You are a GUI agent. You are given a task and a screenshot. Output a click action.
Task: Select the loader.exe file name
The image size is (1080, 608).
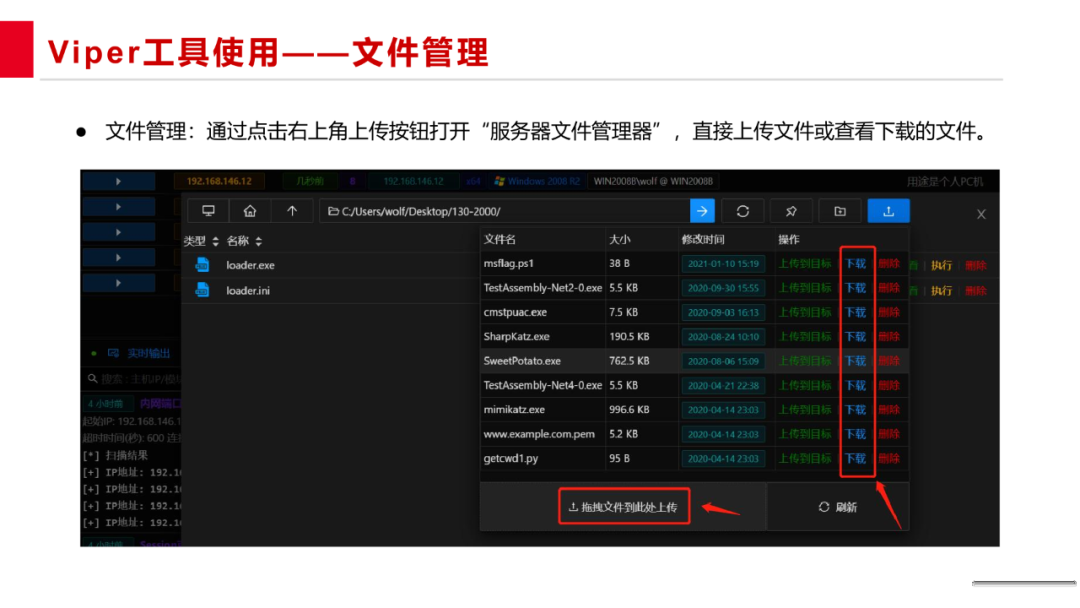tap(250, 265)
